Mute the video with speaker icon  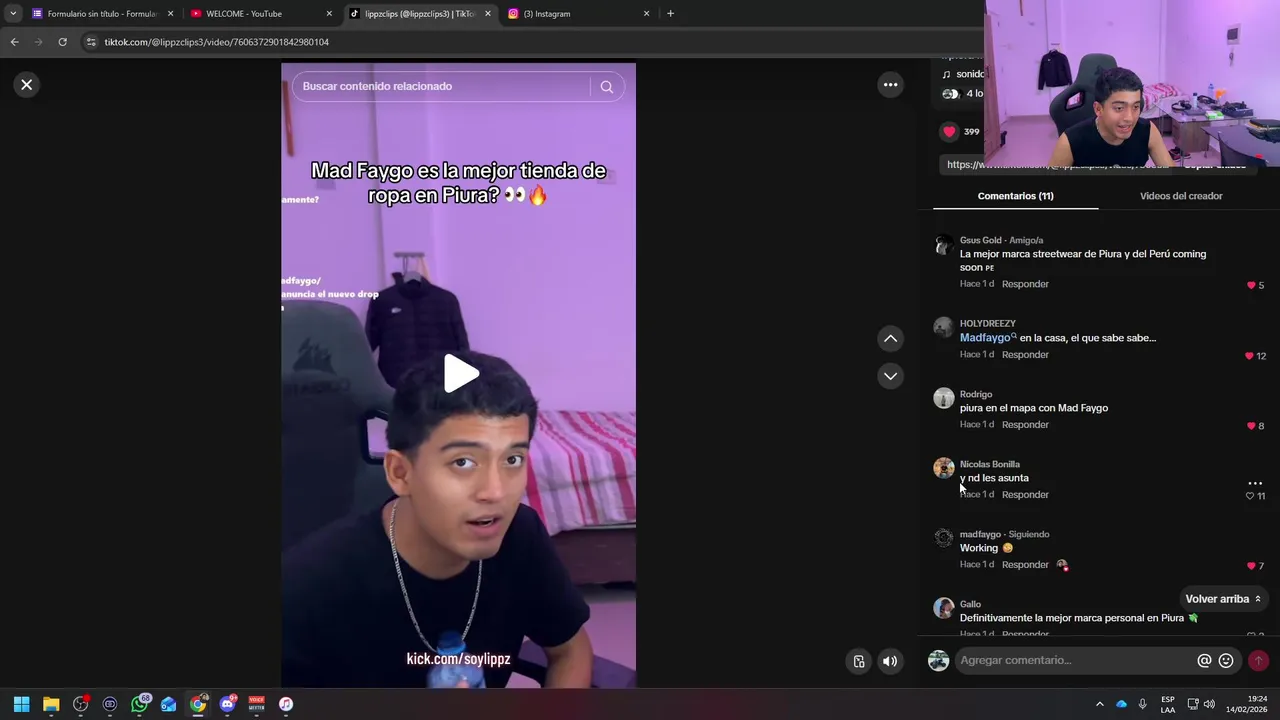(x=889, y=661)
